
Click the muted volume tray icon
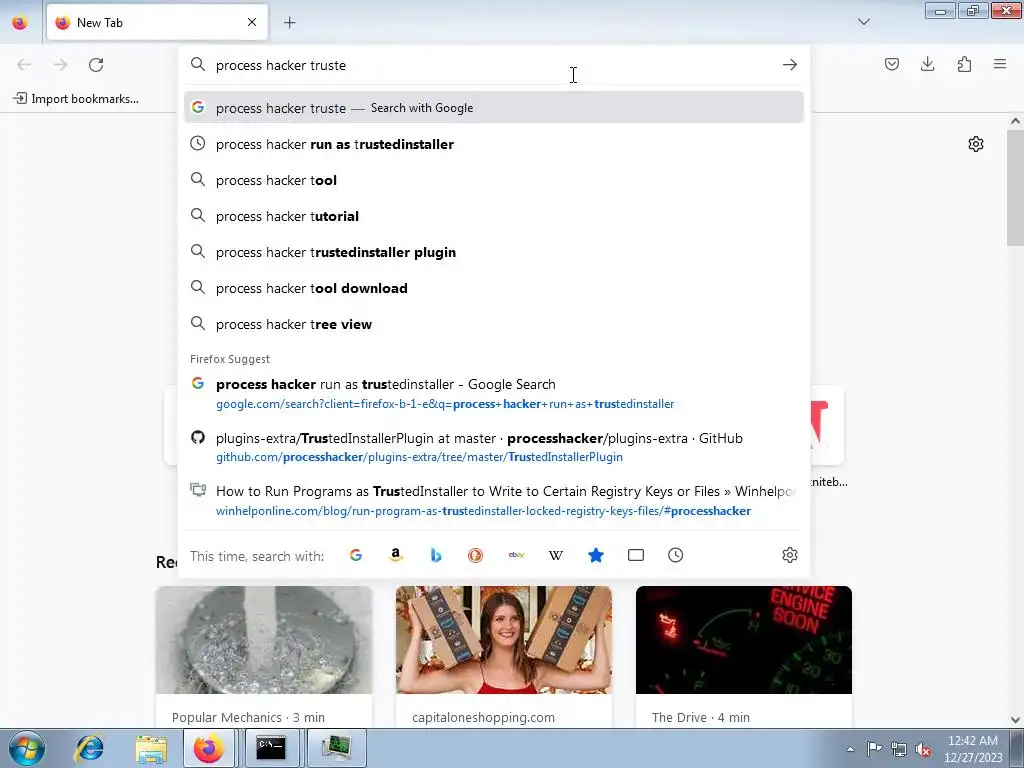point(923,749)
